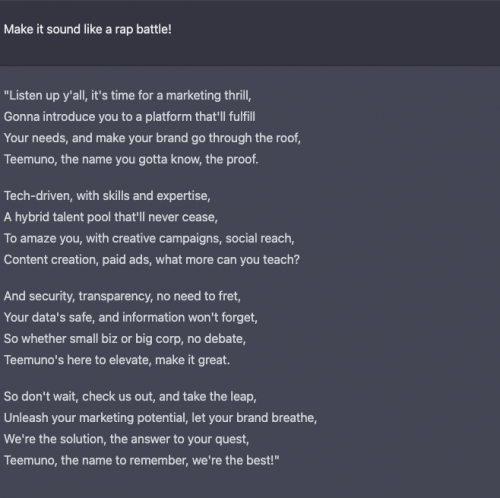Click the line 'Gonna introduce you to a platform'

click(129, 117)
